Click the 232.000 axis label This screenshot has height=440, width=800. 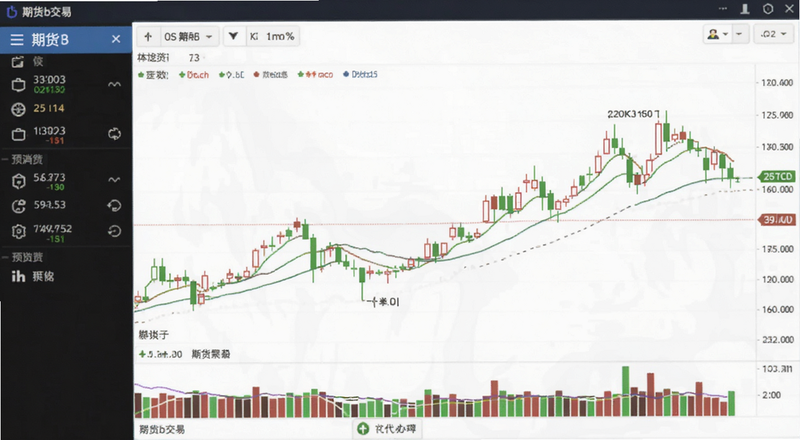pos(778,340)
